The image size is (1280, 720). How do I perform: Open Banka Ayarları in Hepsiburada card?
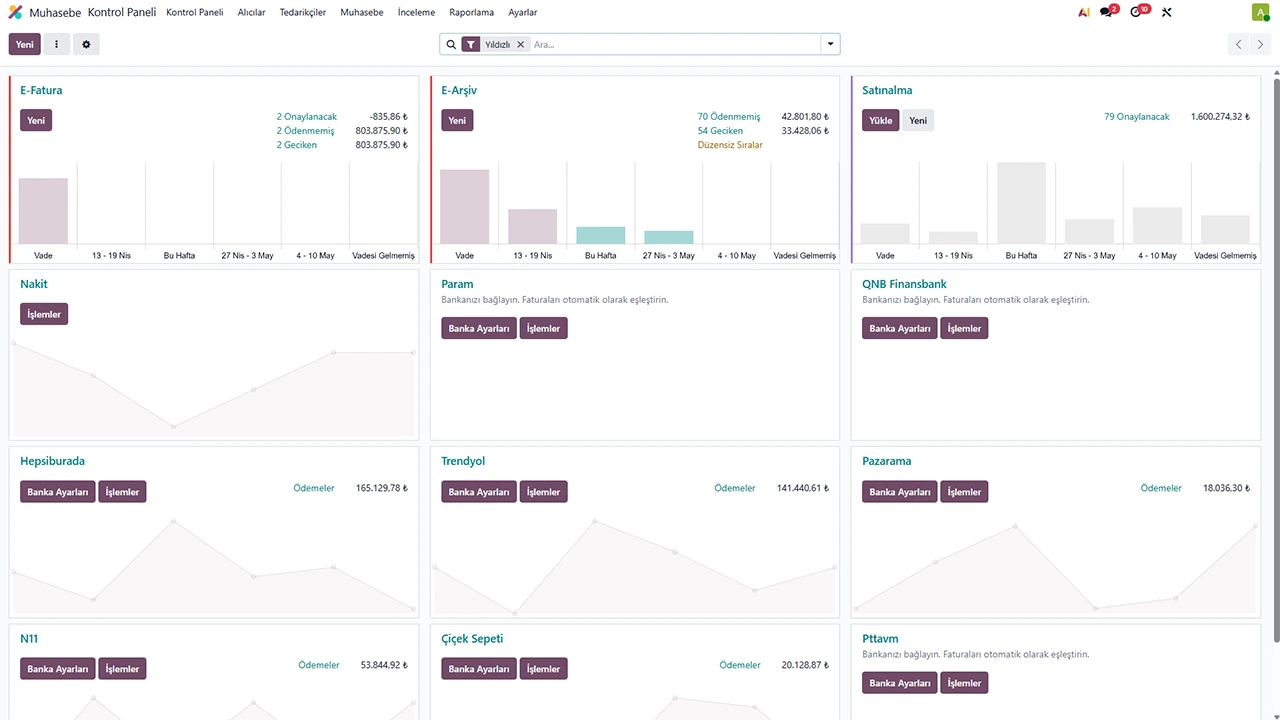pyautogui.click(x=58, y=491)
